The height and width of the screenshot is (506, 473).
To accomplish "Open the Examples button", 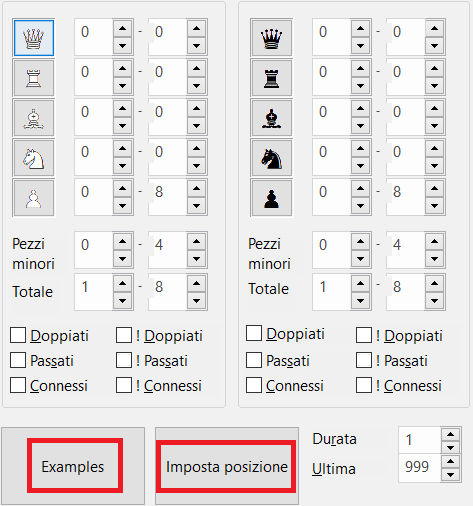I will [x=73, y=466].
